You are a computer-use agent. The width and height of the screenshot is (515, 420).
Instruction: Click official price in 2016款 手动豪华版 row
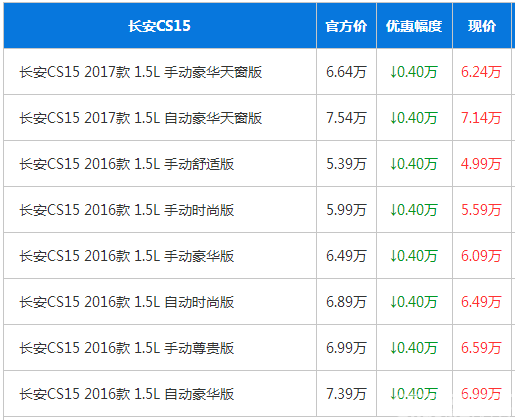point(346,256)
